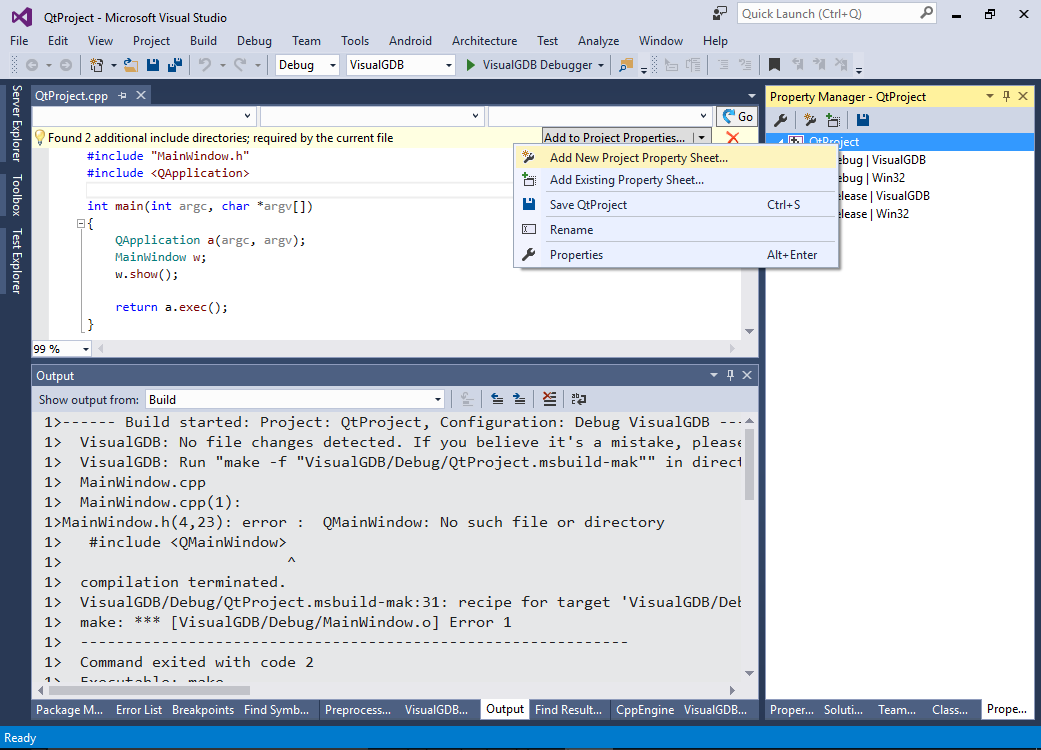Open the Test Explorer side tab
The height and width of the screenshot is (750, 1041).
click(x=17, y=261)
